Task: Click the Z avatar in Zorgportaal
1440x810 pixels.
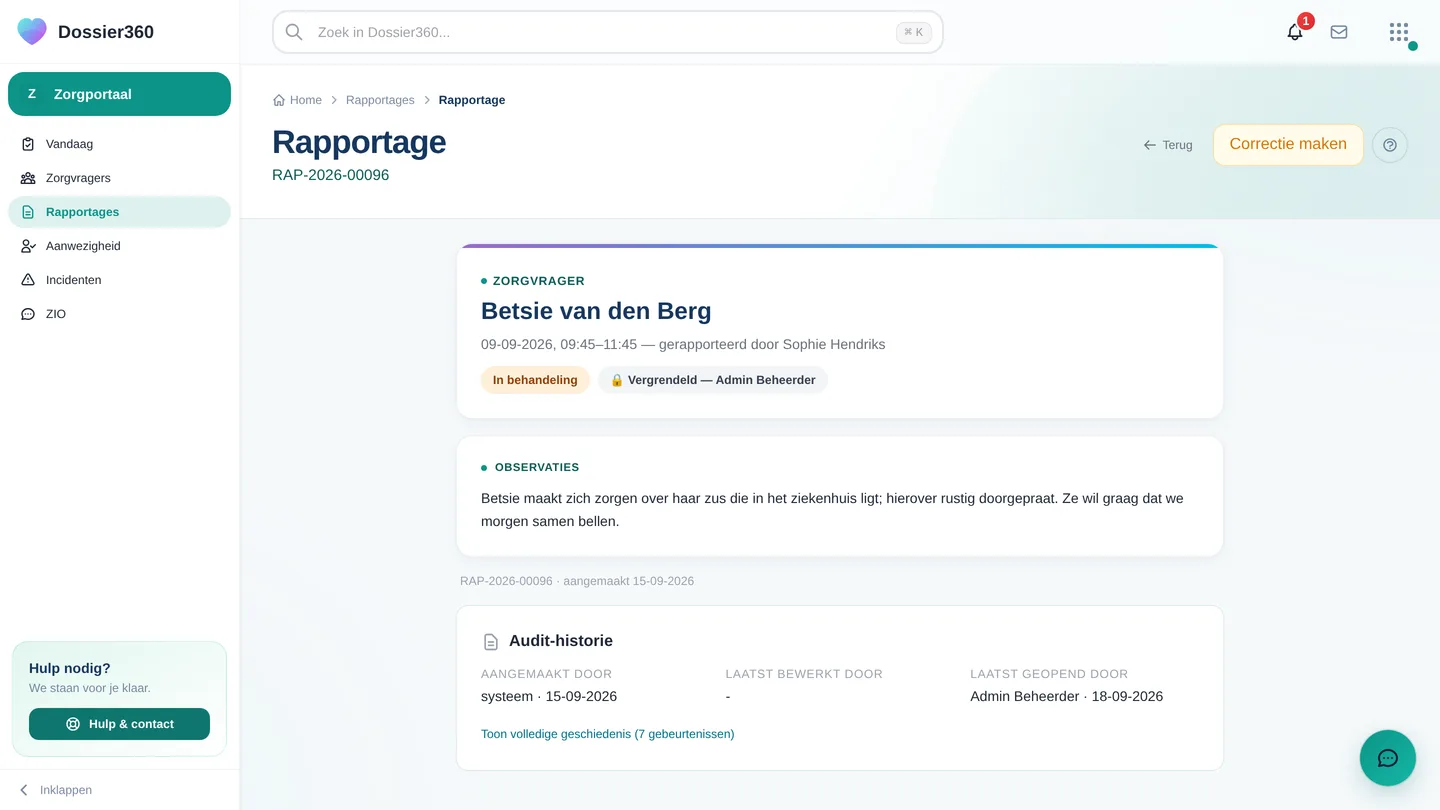Action: point(32,94)
